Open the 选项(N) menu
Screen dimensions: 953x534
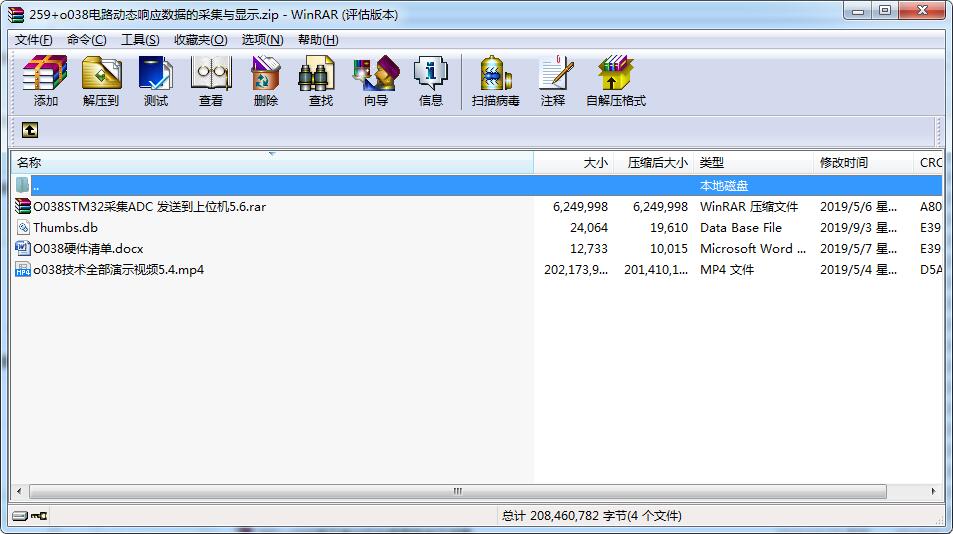click(263, 39)
